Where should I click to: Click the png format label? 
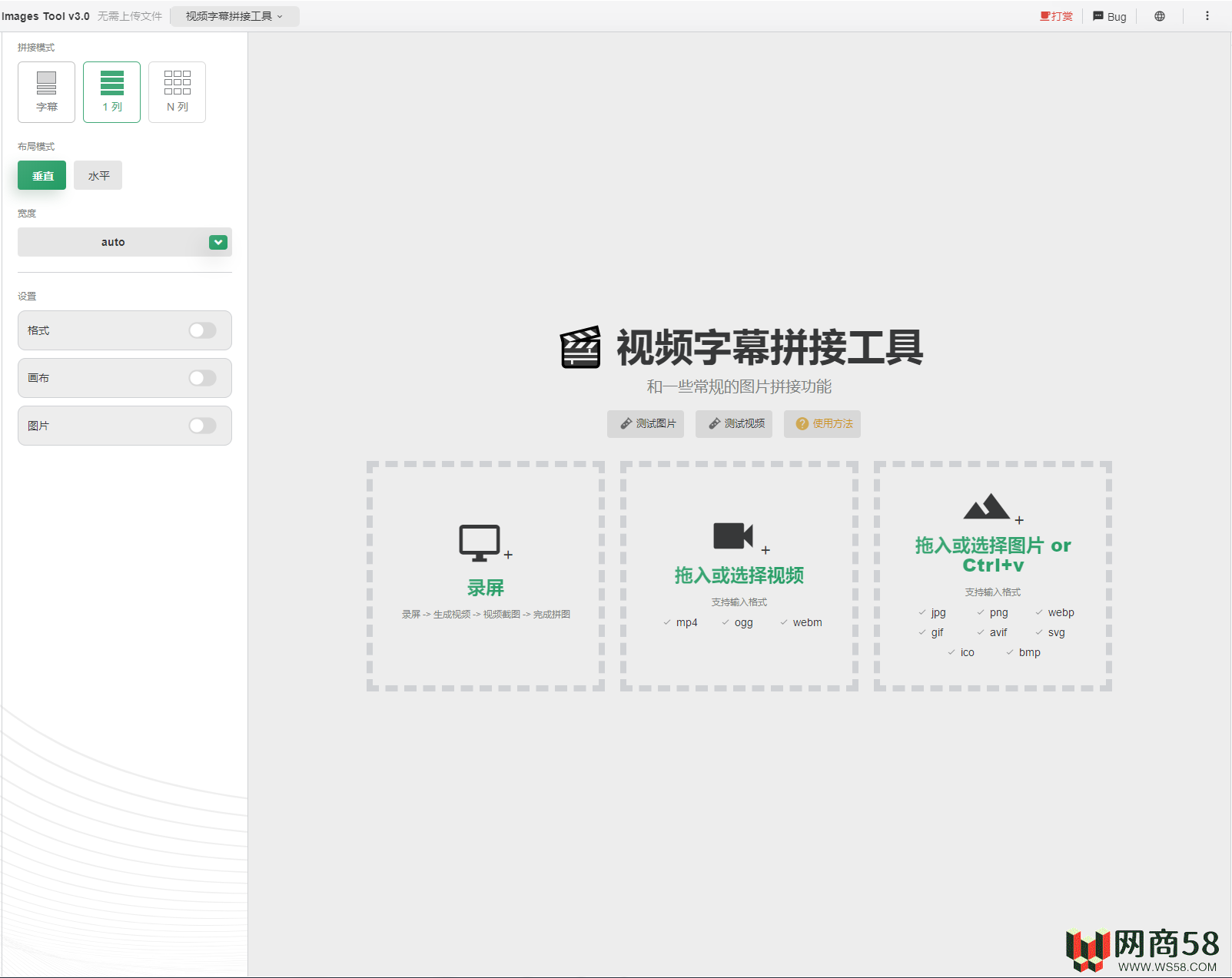999,612
